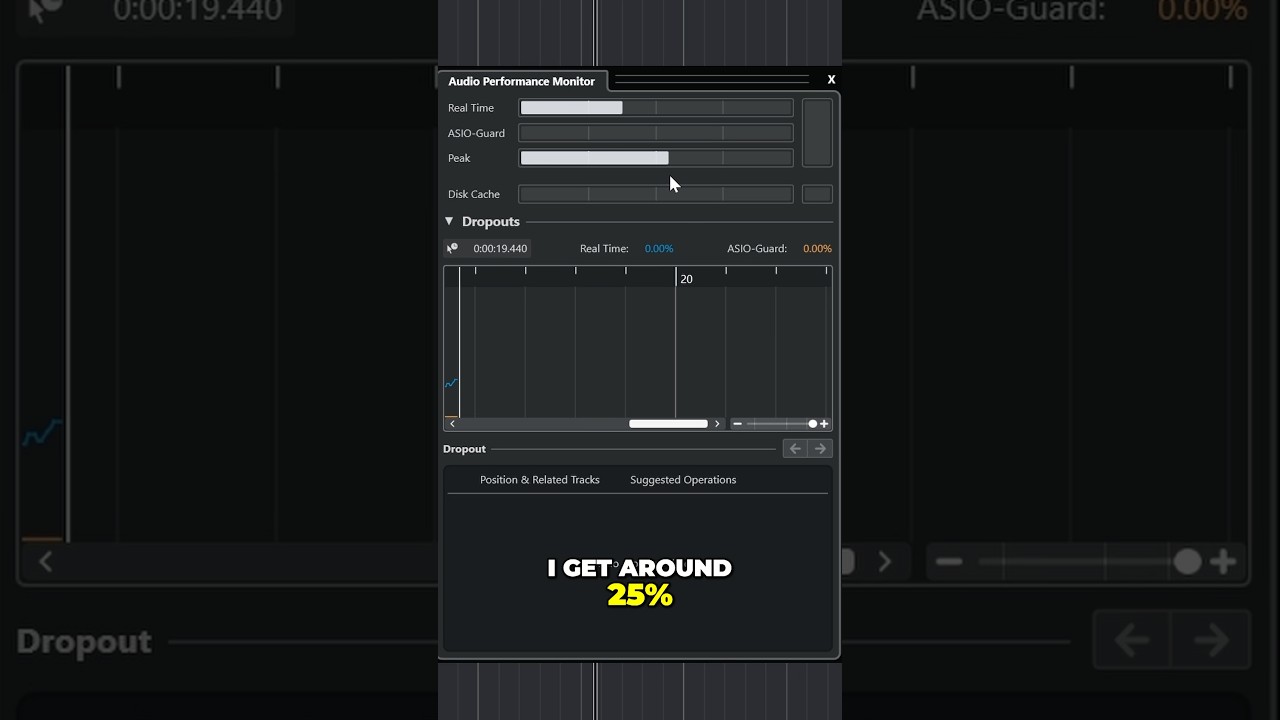This screenshot has width=1280, height=720.
Task: Click the Audio Performance Monitor title tab
Action: (521, 81)
